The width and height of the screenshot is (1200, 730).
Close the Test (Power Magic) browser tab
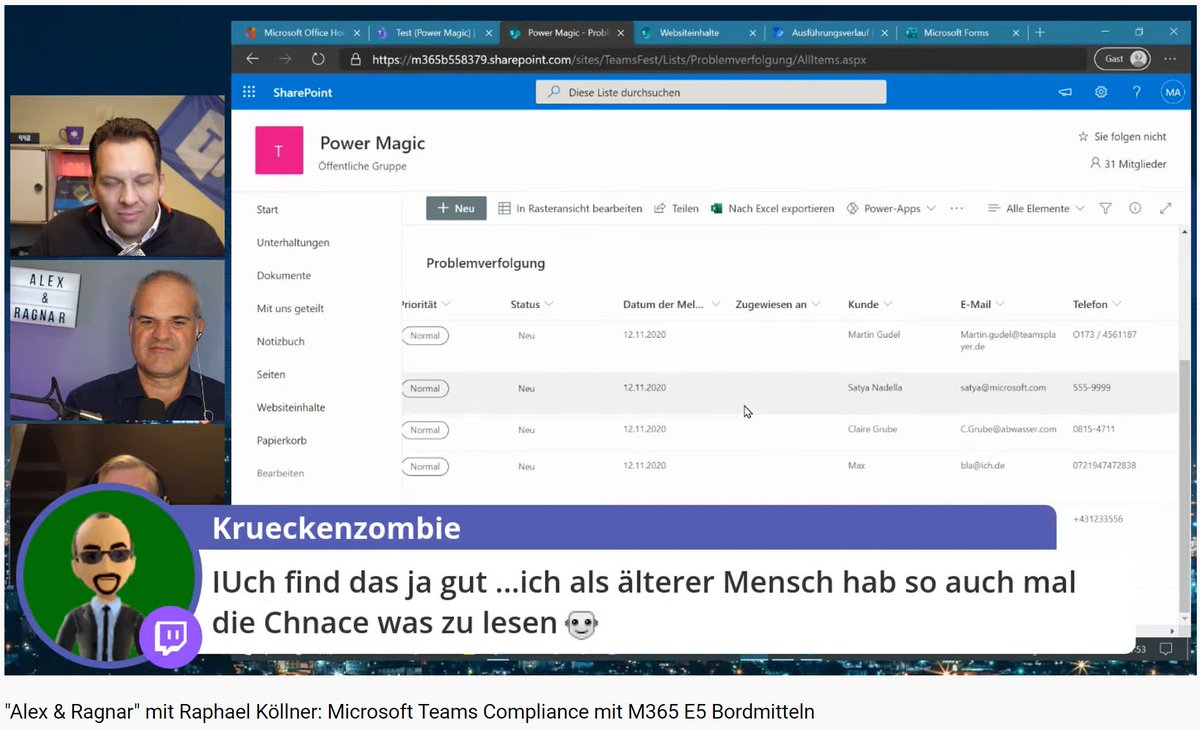point(489,33)
